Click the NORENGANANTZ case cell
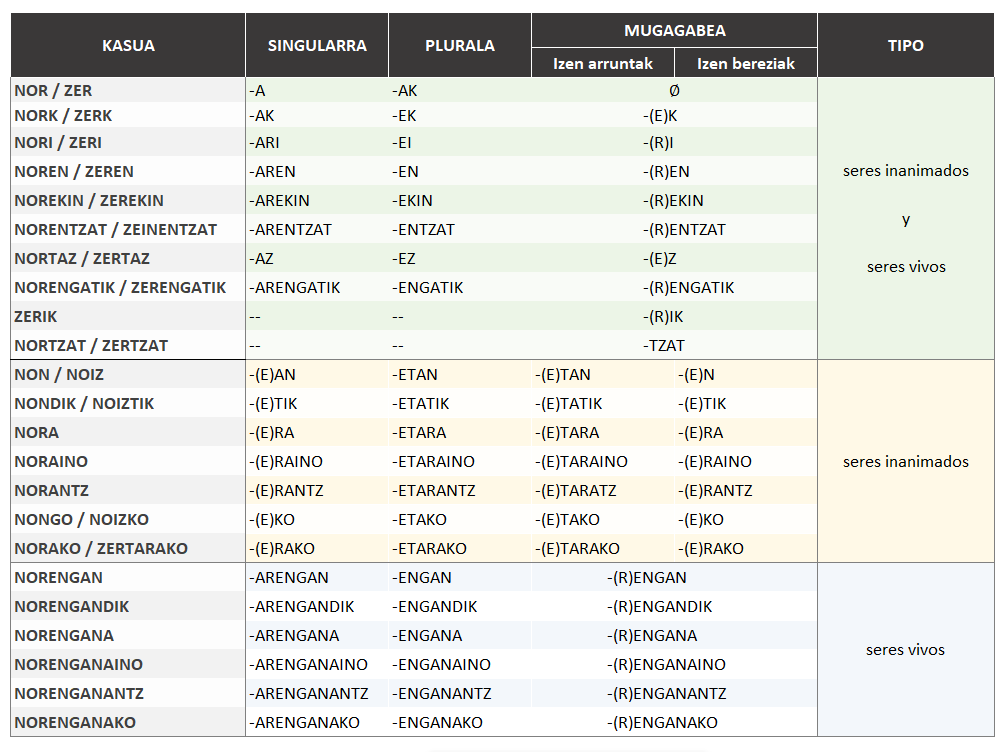 click(79, 693)
